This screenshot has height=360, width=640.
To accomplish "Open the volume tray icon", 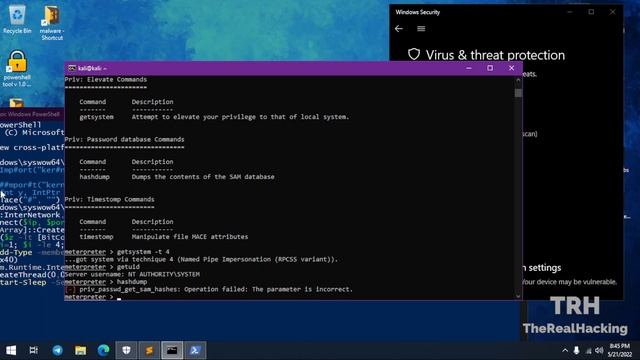I will pos(599,350).
